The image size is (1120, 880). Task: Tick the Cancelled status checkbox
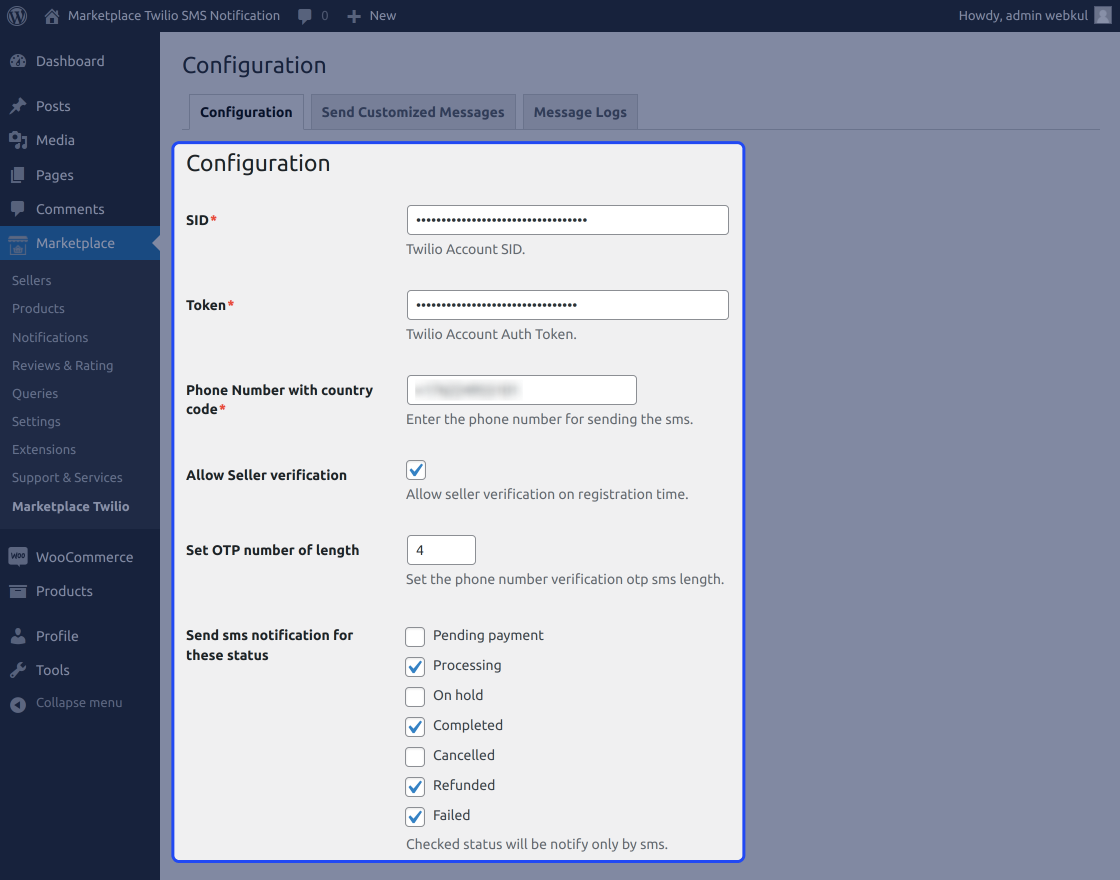415,756
